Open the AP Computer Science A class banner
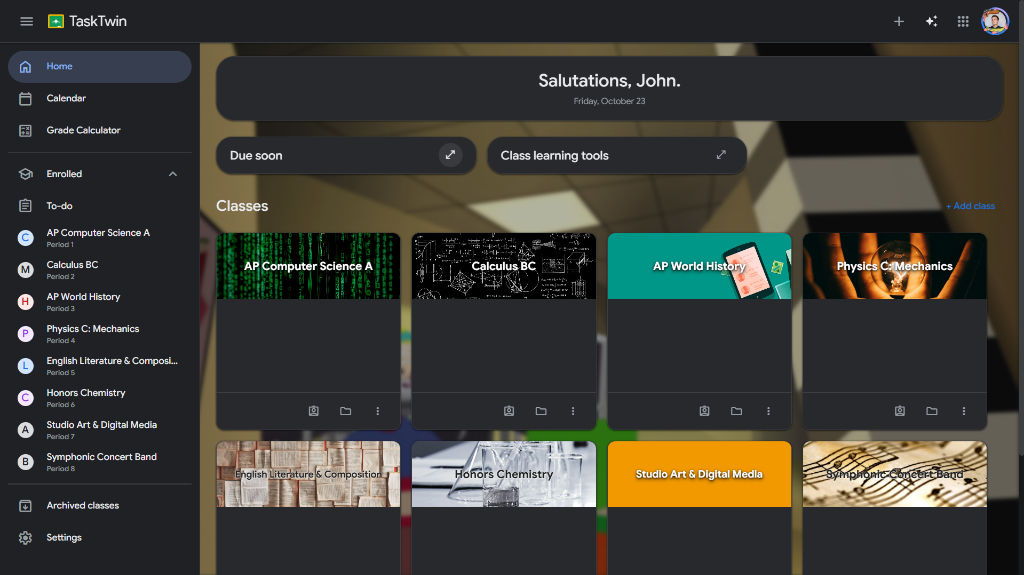 coord(308,266)
